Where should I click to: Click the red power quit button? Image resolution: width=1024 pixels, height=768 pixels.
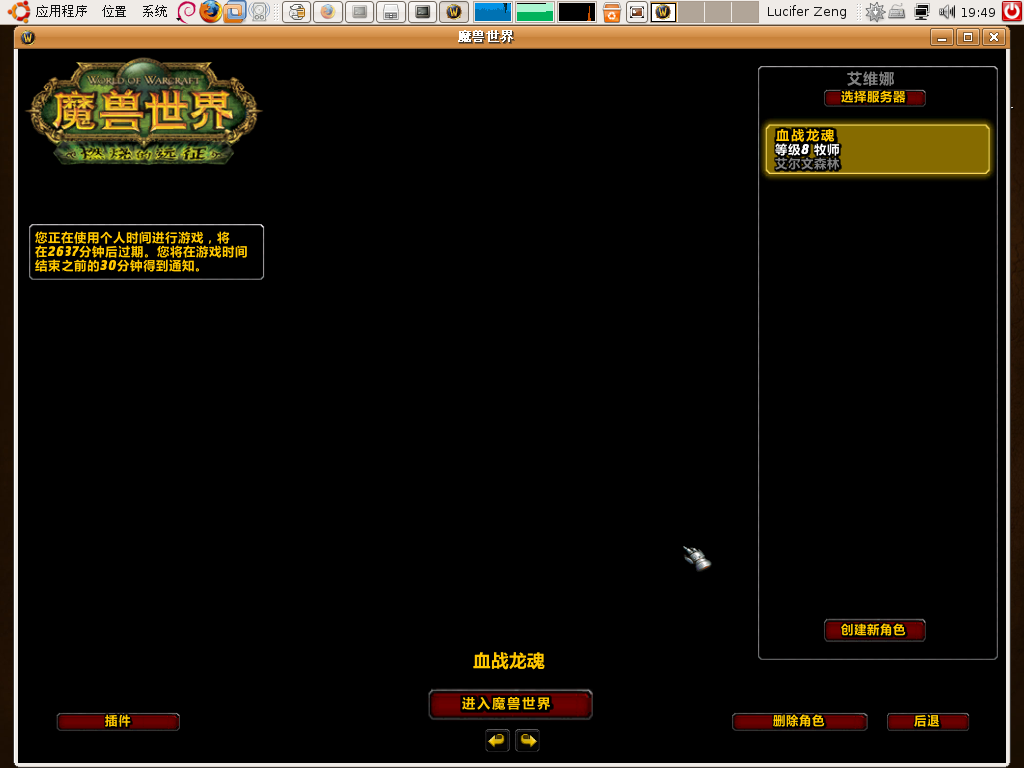point(1012,11)
